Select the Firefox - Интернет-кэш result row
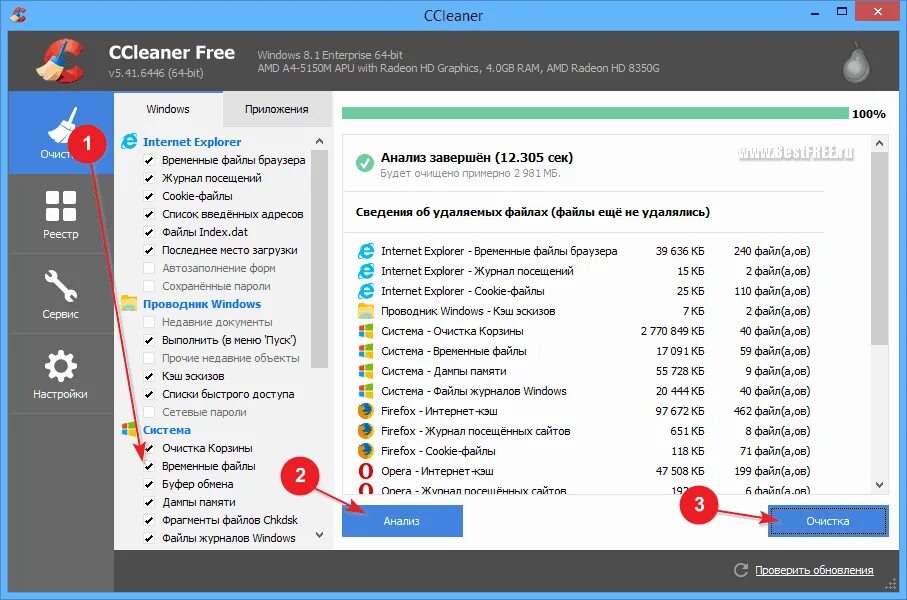907x600 pixels. click(584, 411)
